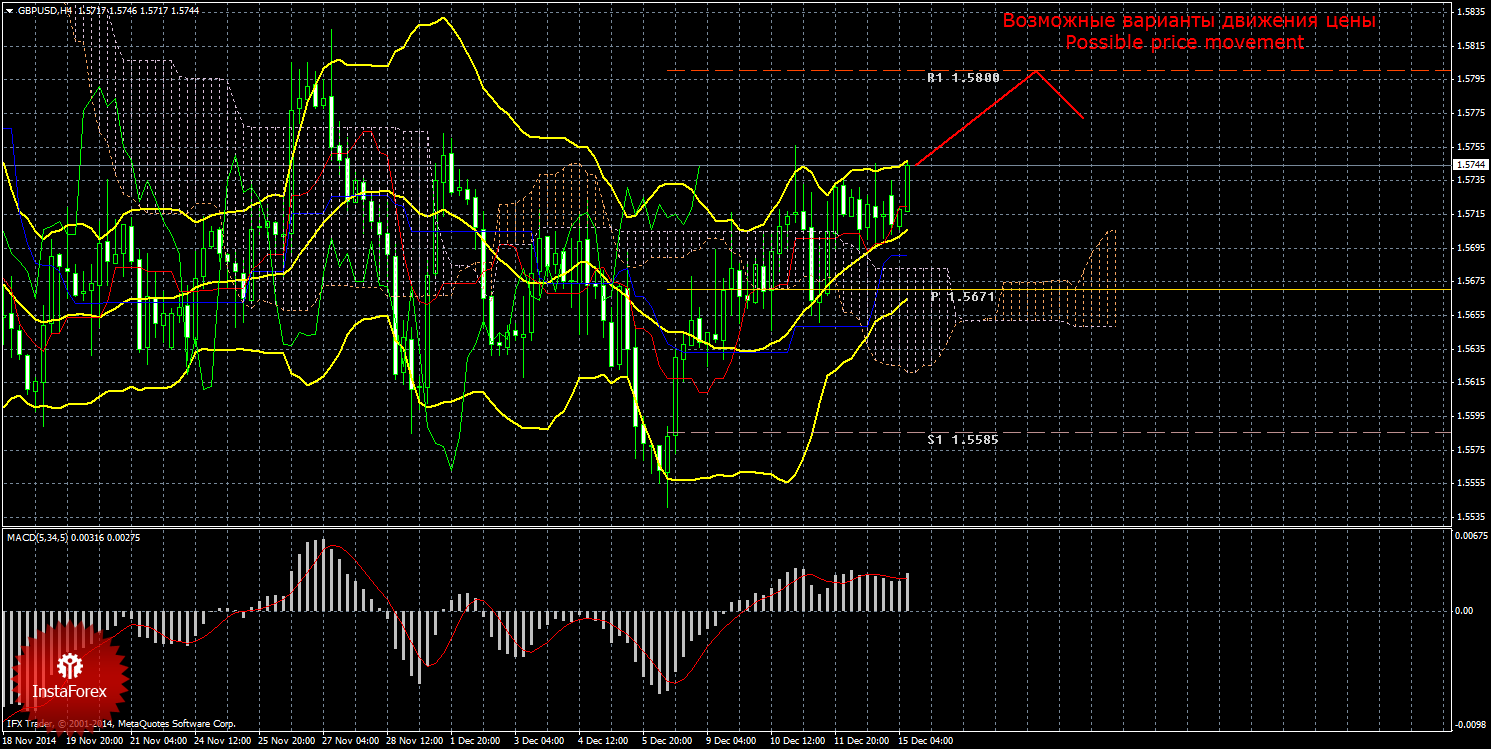The width and height of the screenshot is (1491, 749).
Task: Click the '28 Nov 12:00' time axis label
Action: 416,742
